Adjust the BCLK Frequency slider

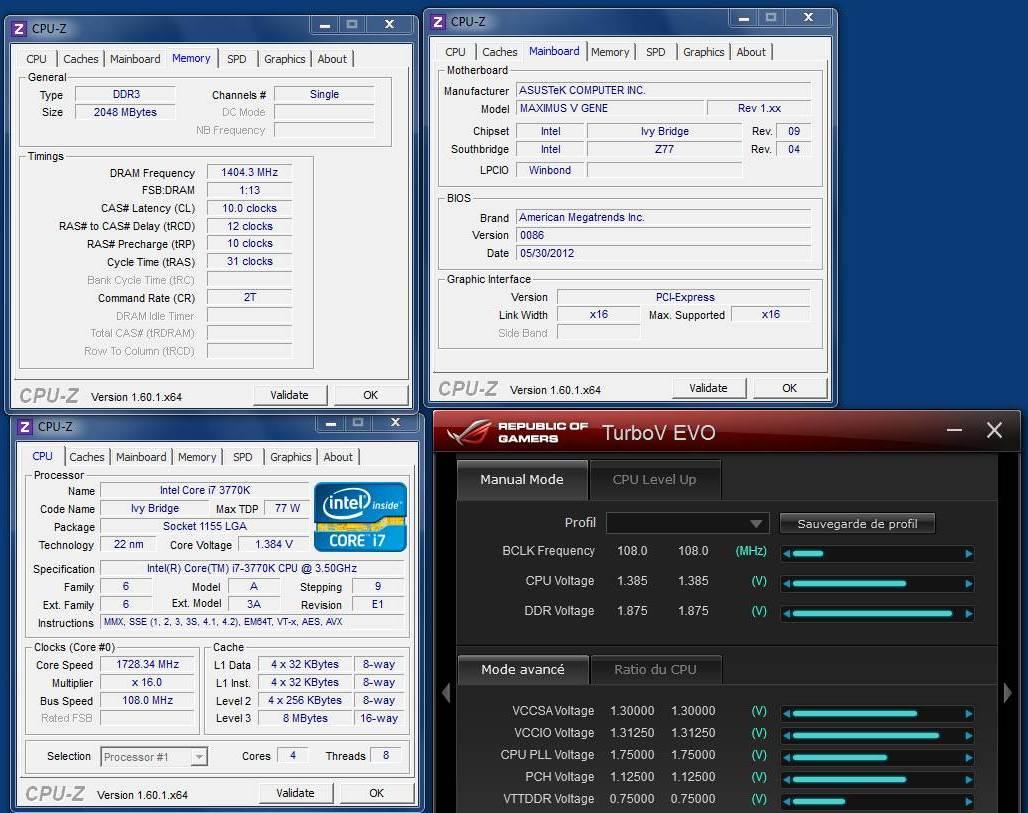coord(877,554)
